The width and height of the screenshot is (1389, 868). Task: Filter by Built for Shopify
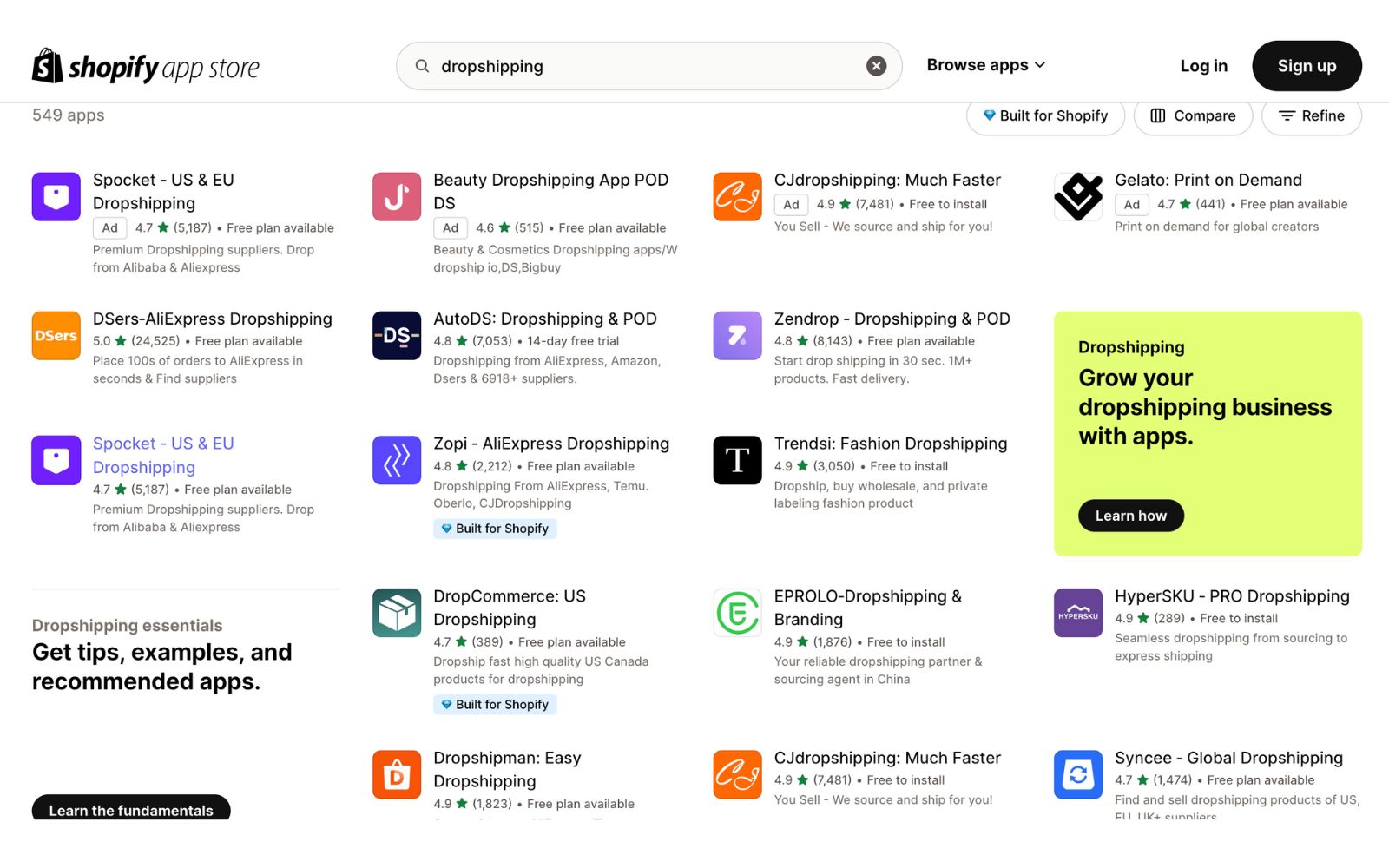tap(1045, 116)
